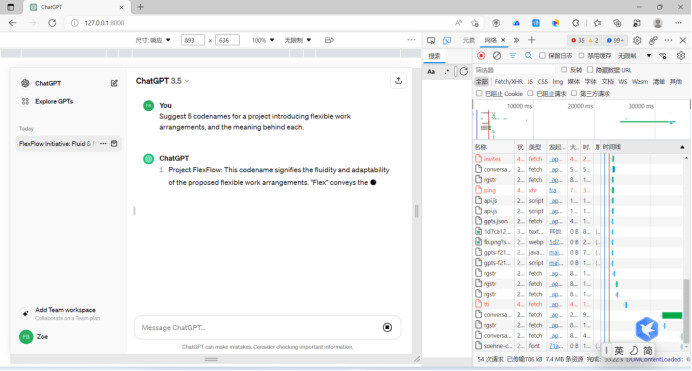The width and height of the screenshot is (692, 371).
Task: Click the height field showing 636
Action: pos(227,40)
